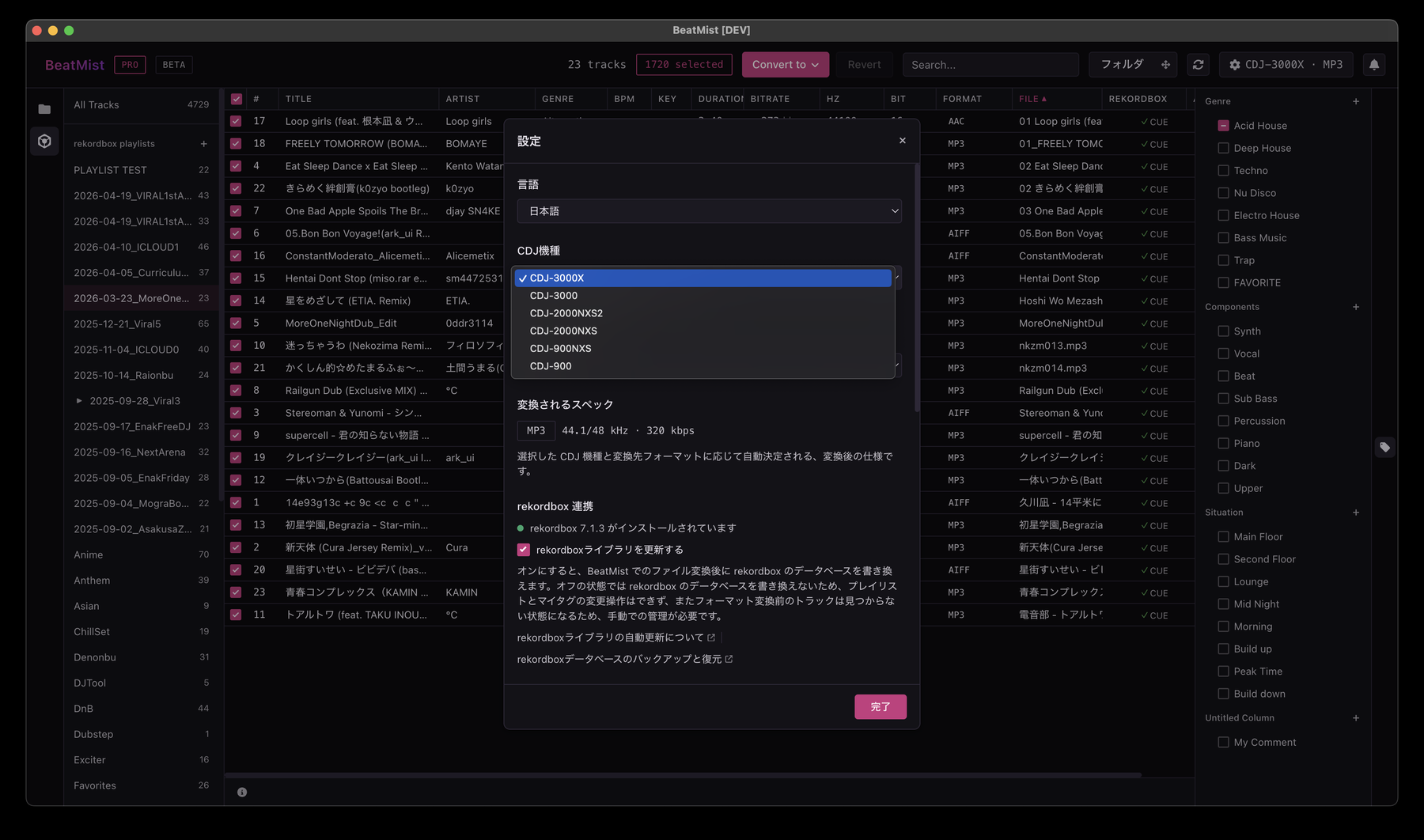
Task: Enable the Synth component checkbox
Action: point(1223,331)
